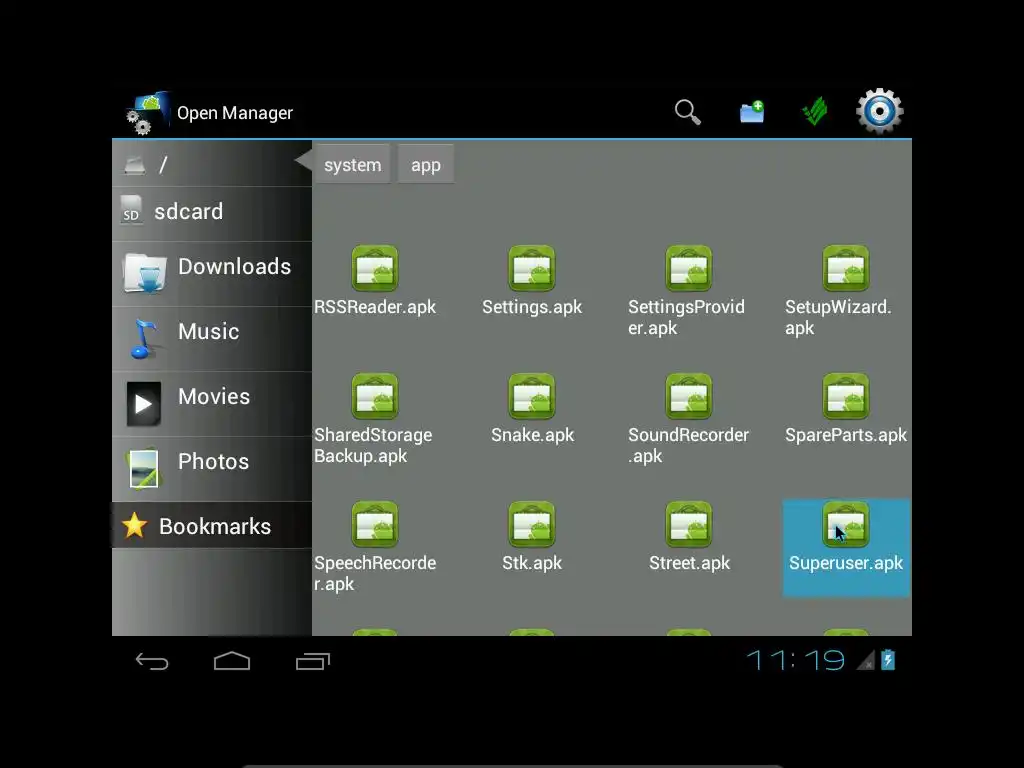Open the Bookmarks section

coord(212,525)
